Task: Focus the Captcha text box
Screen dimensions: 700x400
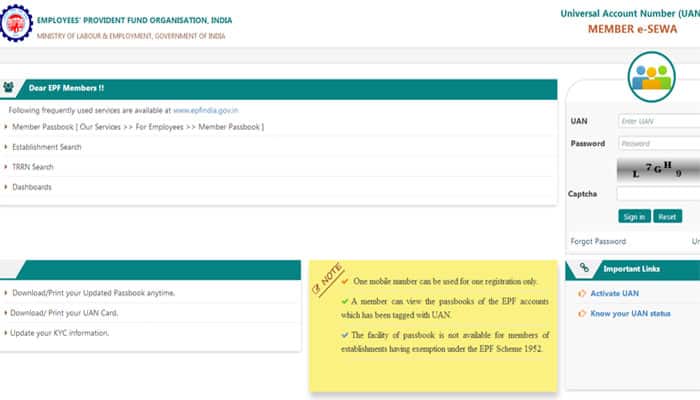Action: point(658,194)
